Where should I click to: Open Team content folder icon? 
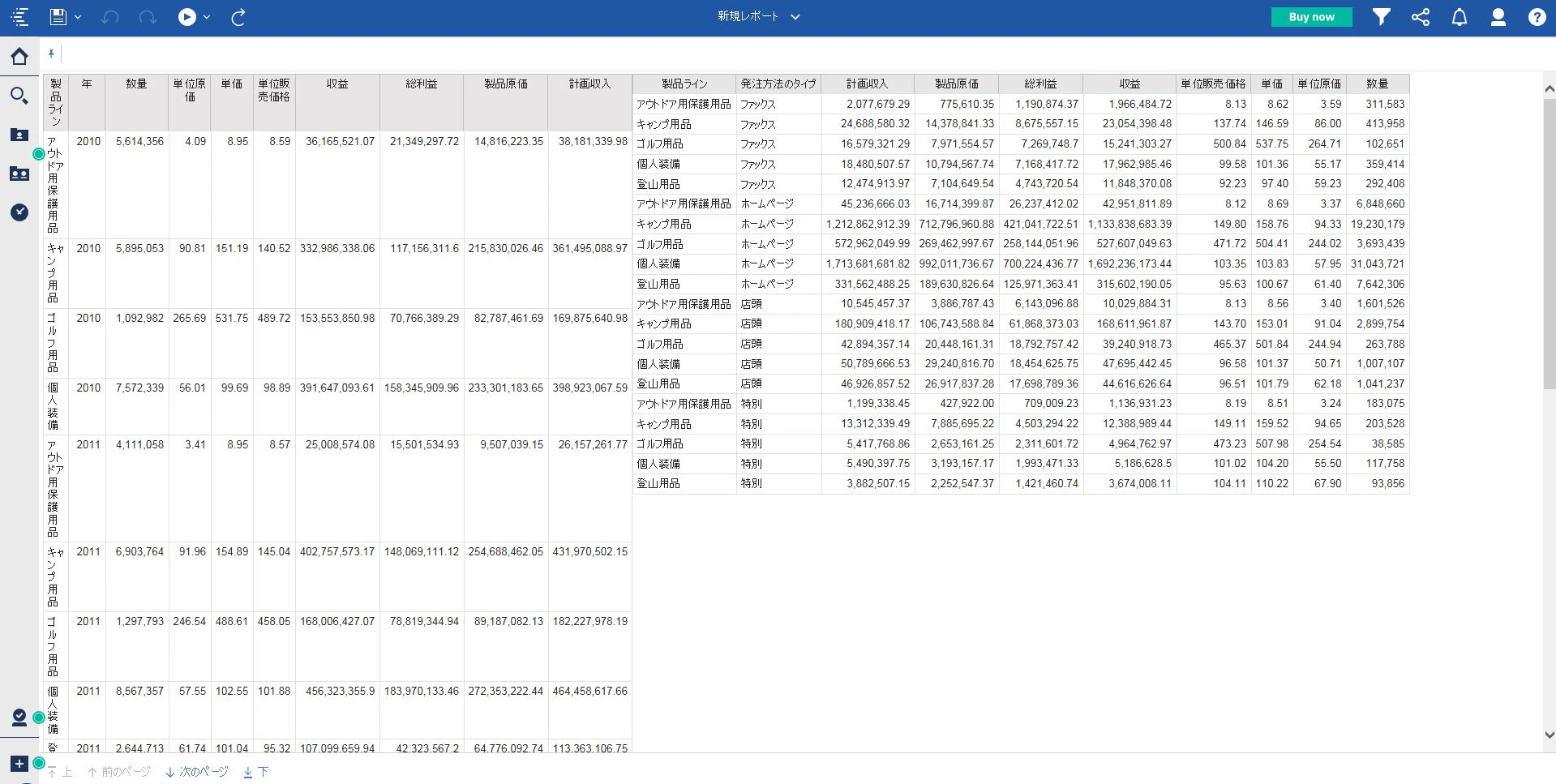[19, 174]
